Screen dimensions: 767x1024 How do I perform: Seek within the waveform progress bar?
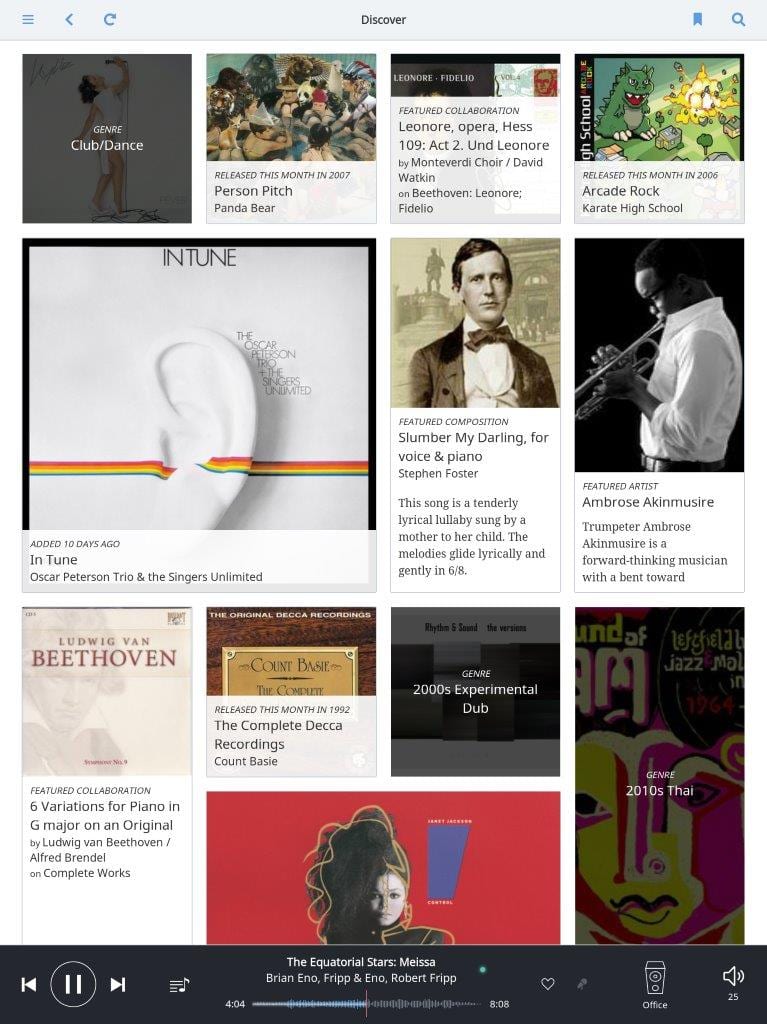pyautogui.click(x=367, y=1004)
